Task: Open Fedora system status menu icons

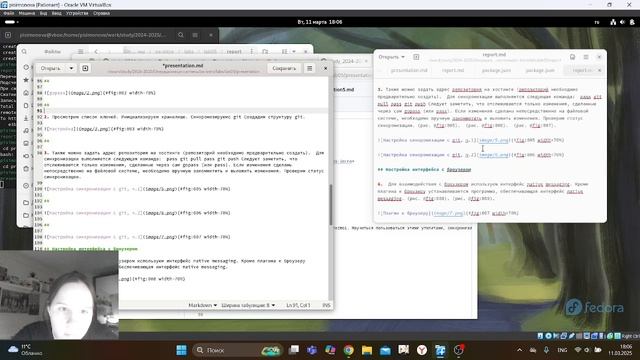Action: point(622,22)
